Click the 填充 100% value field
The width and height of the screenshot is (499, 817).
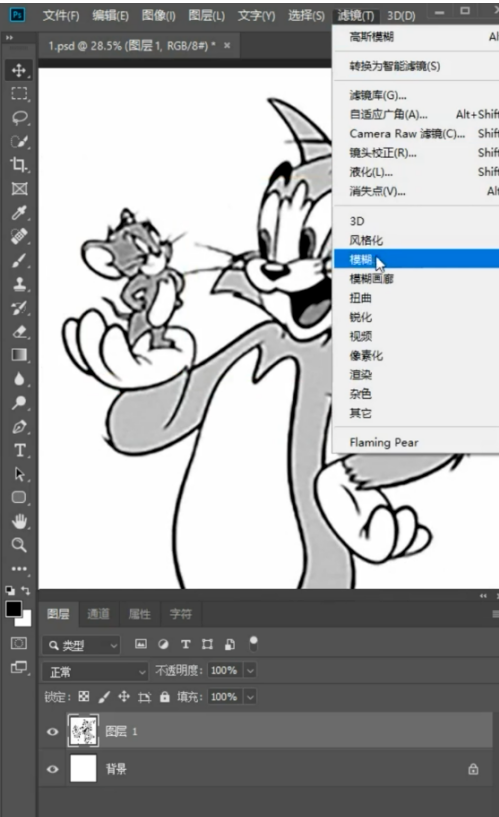(224, 697)
